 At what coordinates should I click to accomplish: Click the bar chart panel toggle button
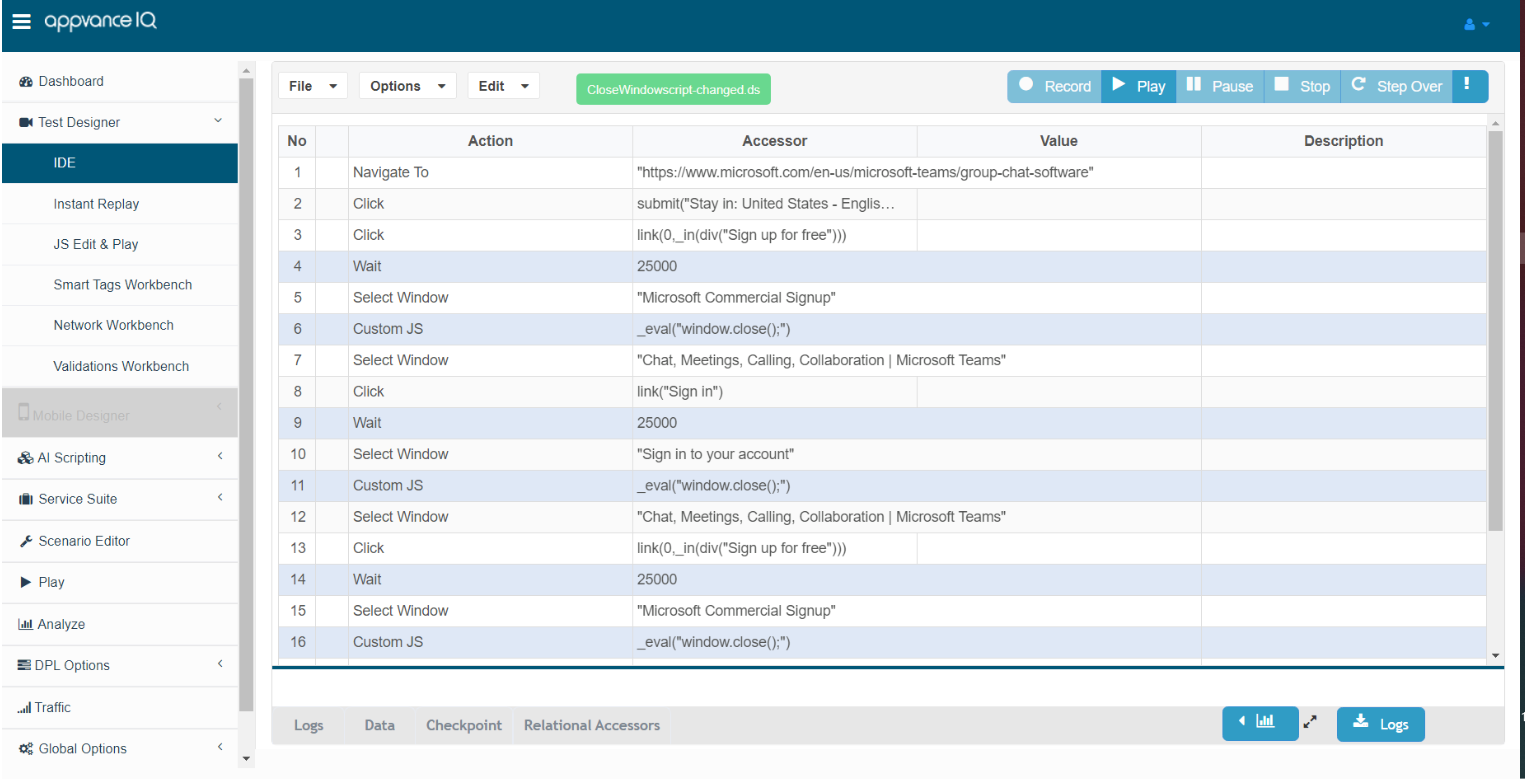pyautogui.click(x=1260, y=722)
